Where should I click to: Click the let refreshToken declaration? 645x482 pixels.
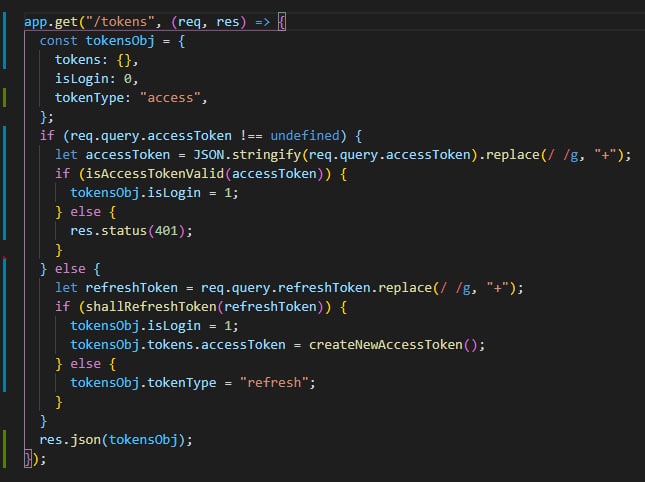[289, 287]
